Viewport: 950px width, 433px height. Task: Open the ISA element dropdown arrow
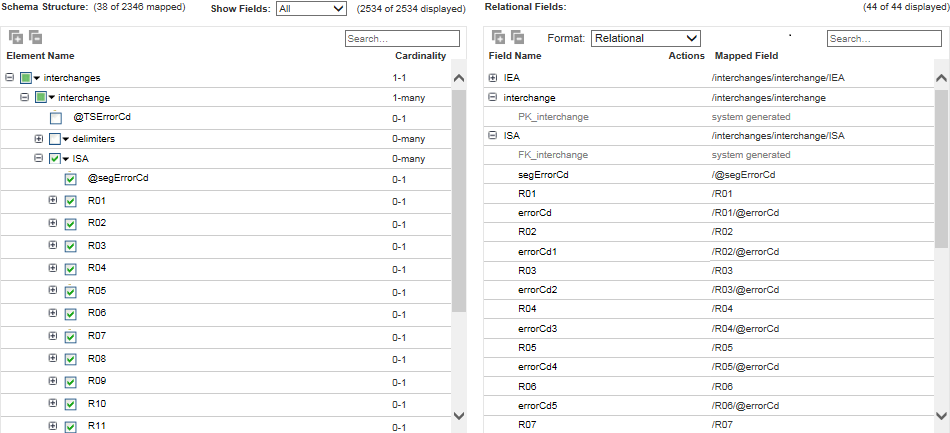[66, 159]
